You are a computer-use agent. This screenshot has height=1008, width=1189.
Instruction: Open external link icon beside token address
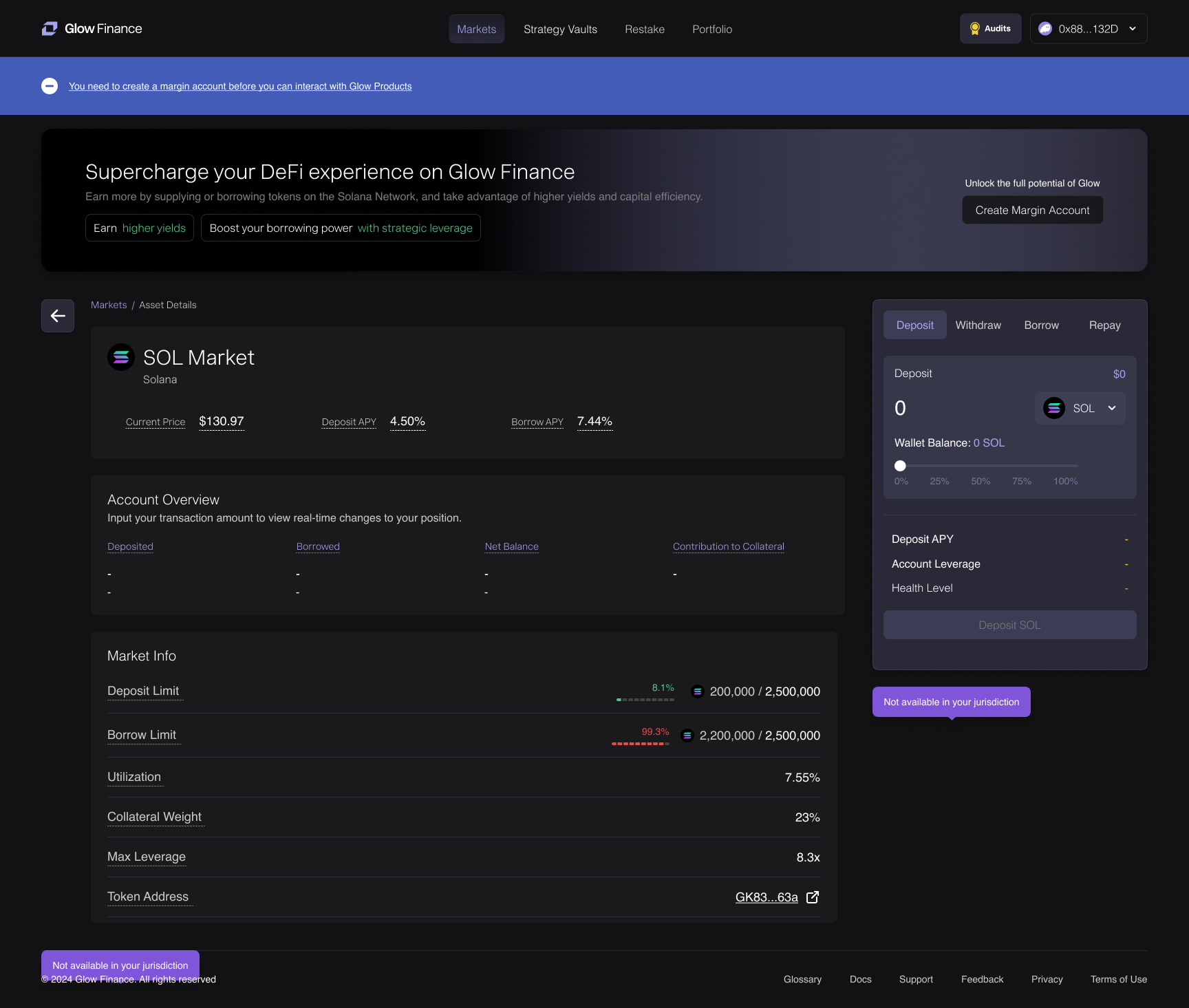[x=813, y=897]
